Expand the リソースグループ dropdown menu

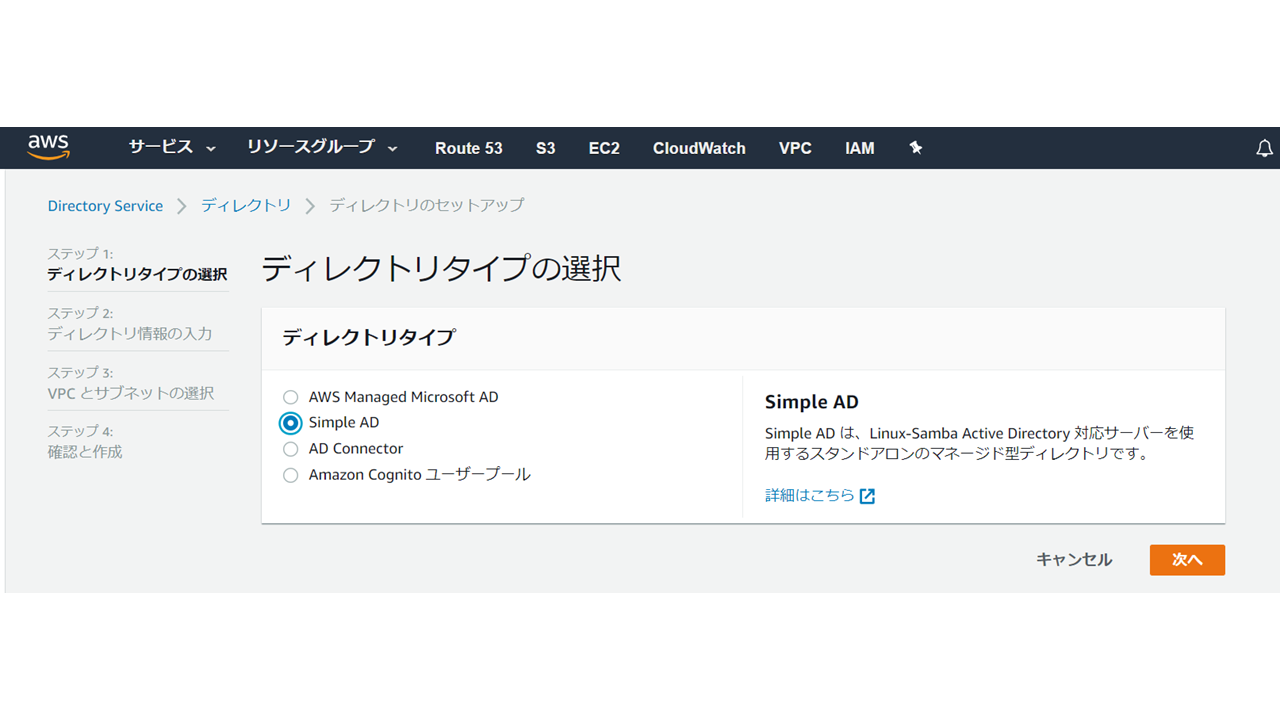click(322, 148)
